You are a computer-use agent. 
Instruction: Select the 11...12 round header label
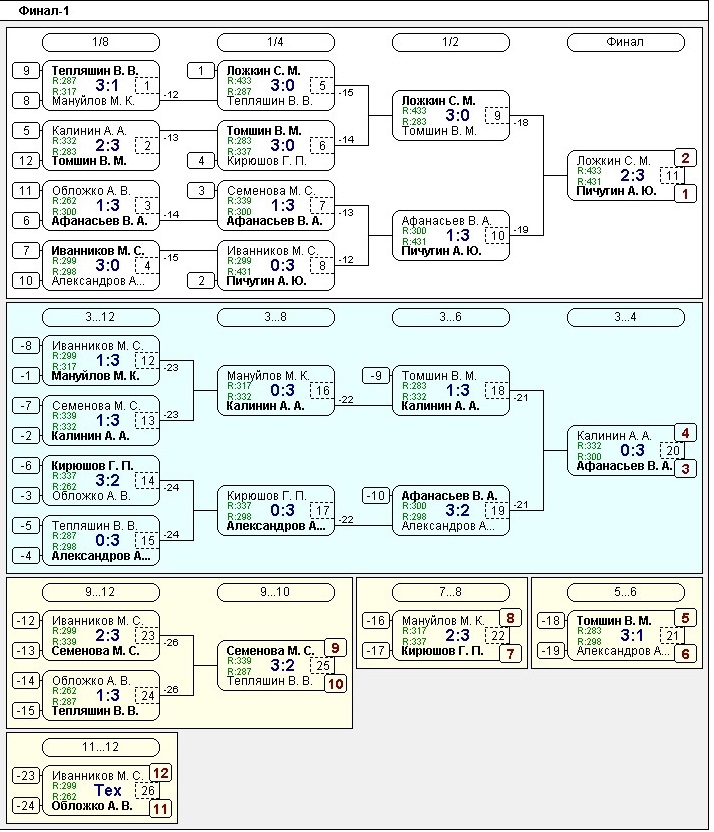pyautogui.click(x=101, y=747)
